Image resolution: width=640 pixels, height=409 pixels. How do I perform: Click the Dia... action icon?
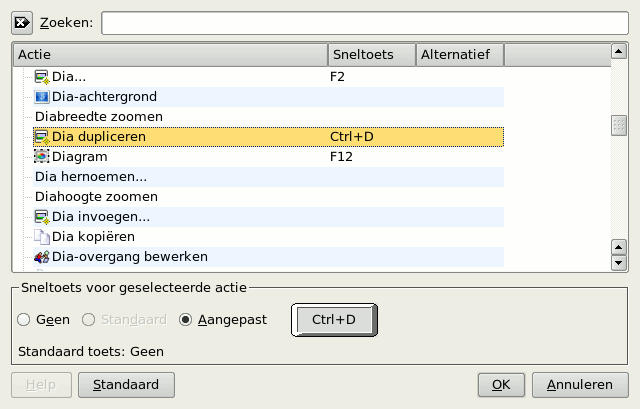click(x=42, y=77)
